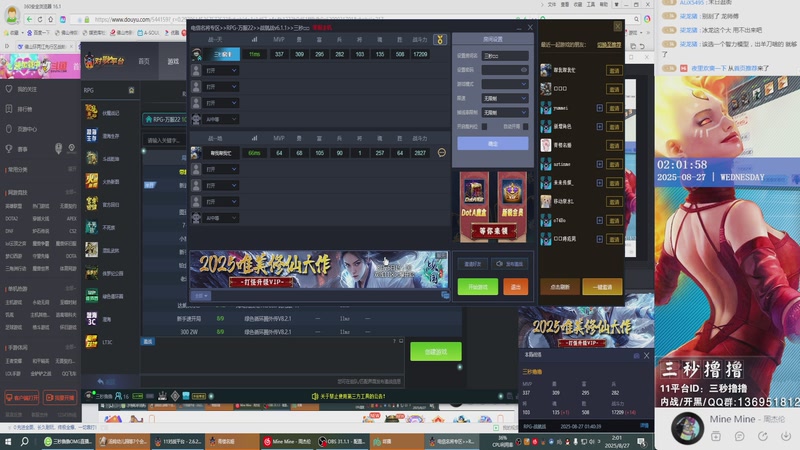
Task: Click orange 退出 exit button
Action: (515, 287)
